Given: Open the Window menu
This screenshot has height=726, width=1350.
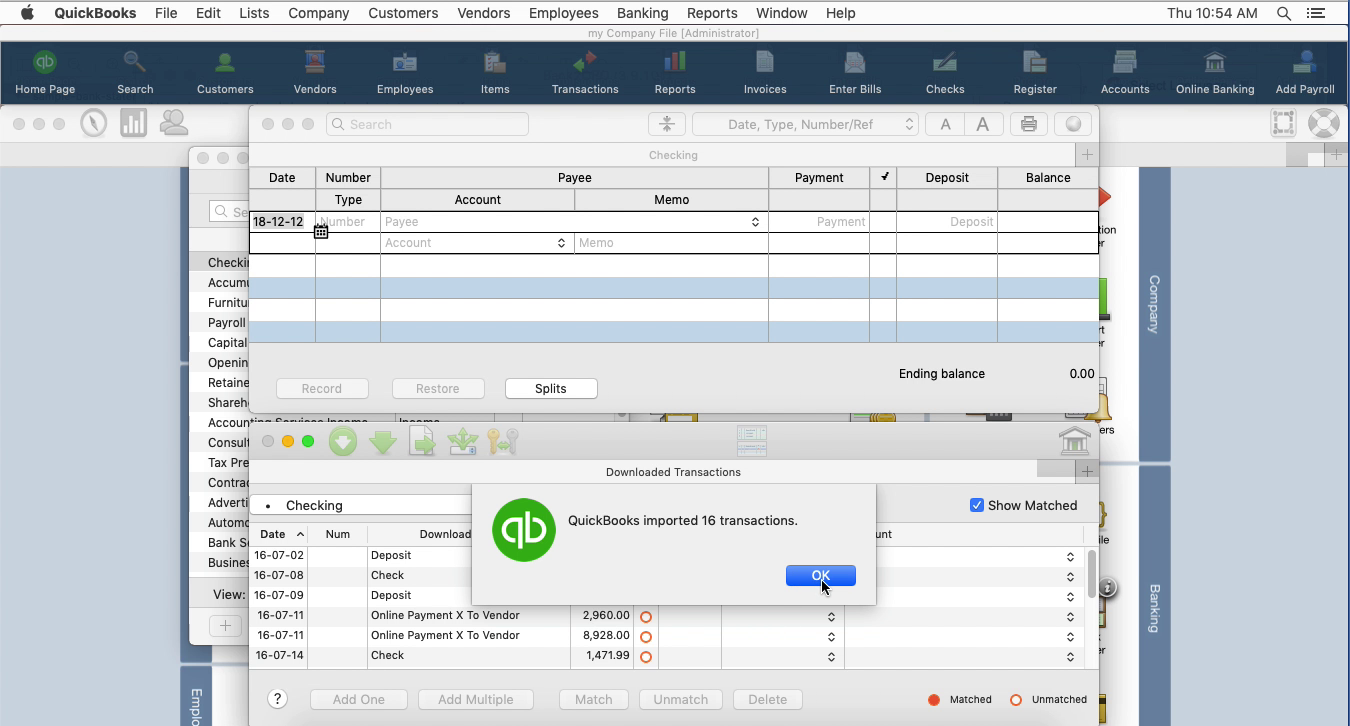Looking at the screenshot, I should coord(781,13).
